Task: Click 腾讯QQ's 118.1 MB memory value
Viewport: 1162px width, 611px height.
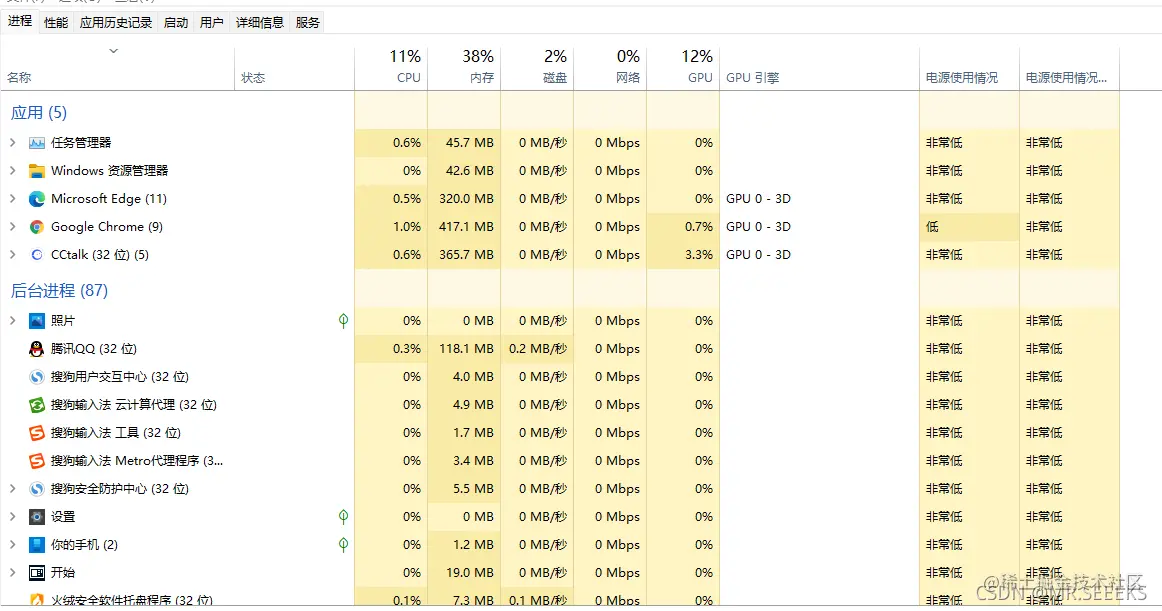Action: point(466,349)
